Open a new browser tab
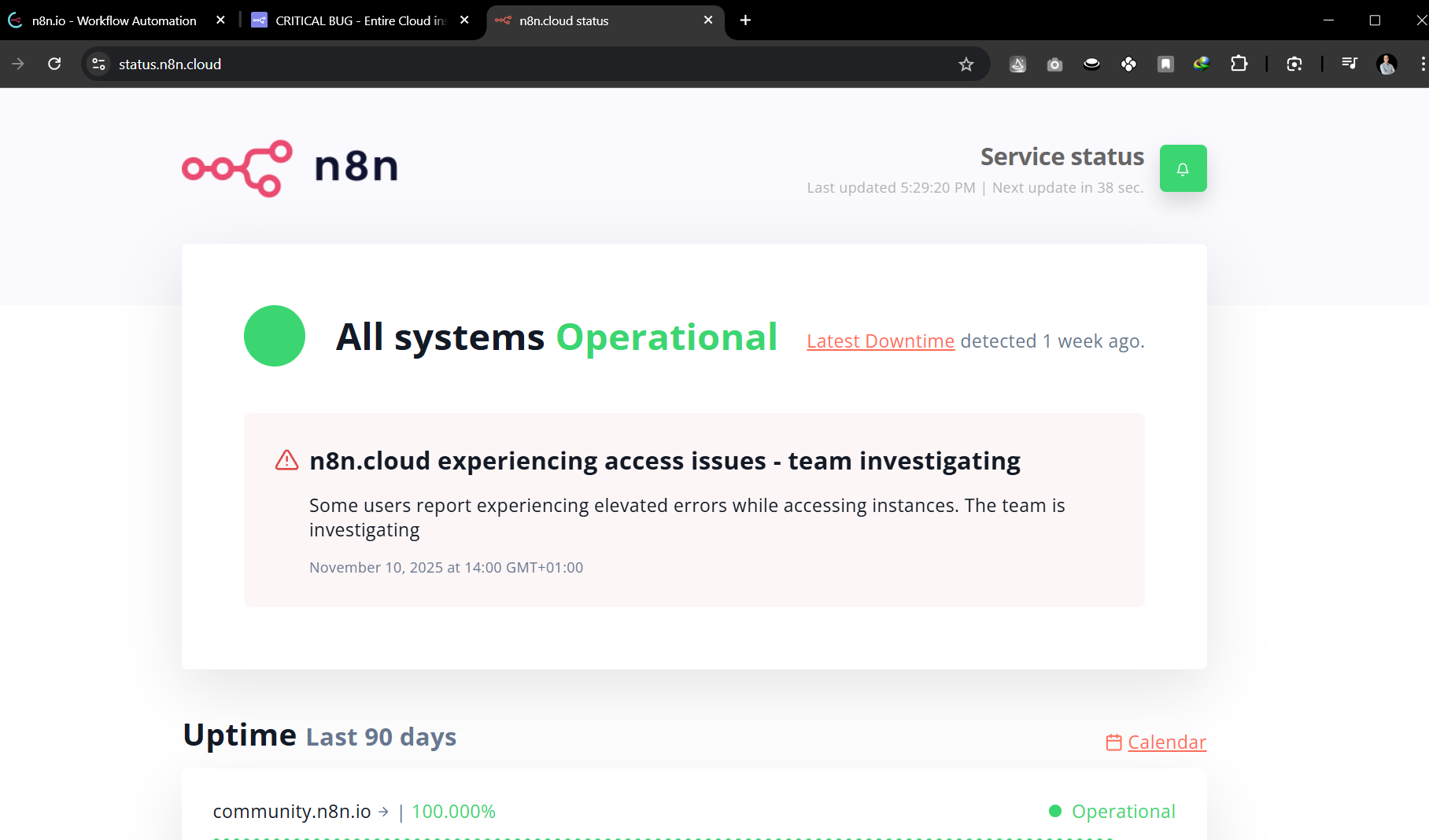Viewport: 1429px width, 840px height. pyautogui.click(x=745, y=20)
